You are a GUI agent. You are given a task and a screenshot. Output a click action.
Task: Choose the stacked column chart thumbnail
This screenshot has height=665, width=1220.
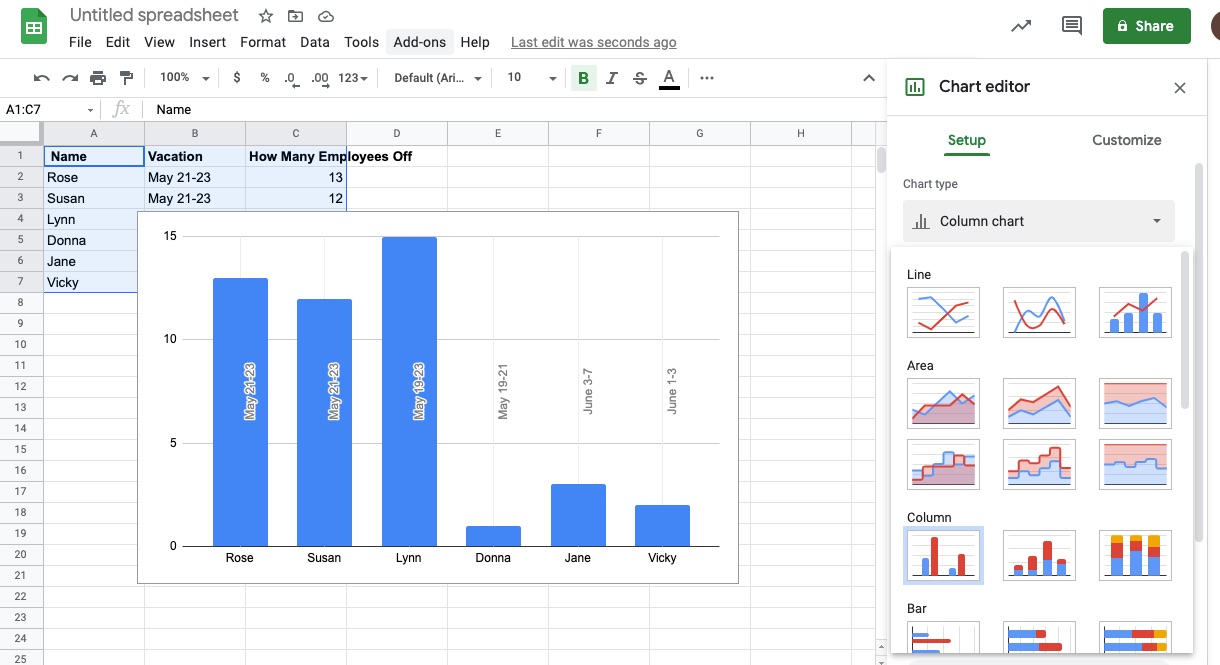(1039, 555)
